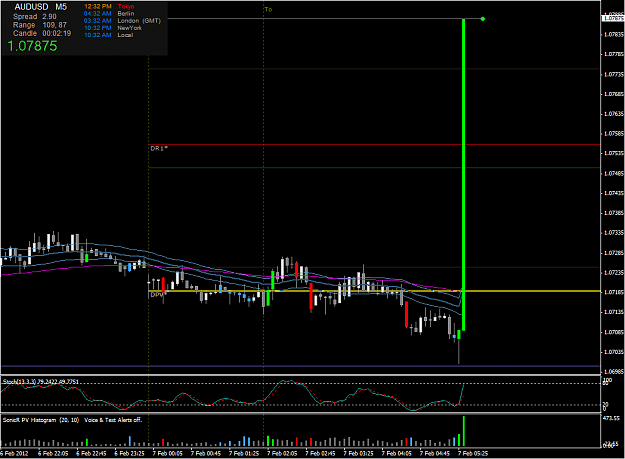The width and height of the screenshot is (625, 459).
Task: Click the 7 Feb 01:25 time label
Action: point(244,453)
